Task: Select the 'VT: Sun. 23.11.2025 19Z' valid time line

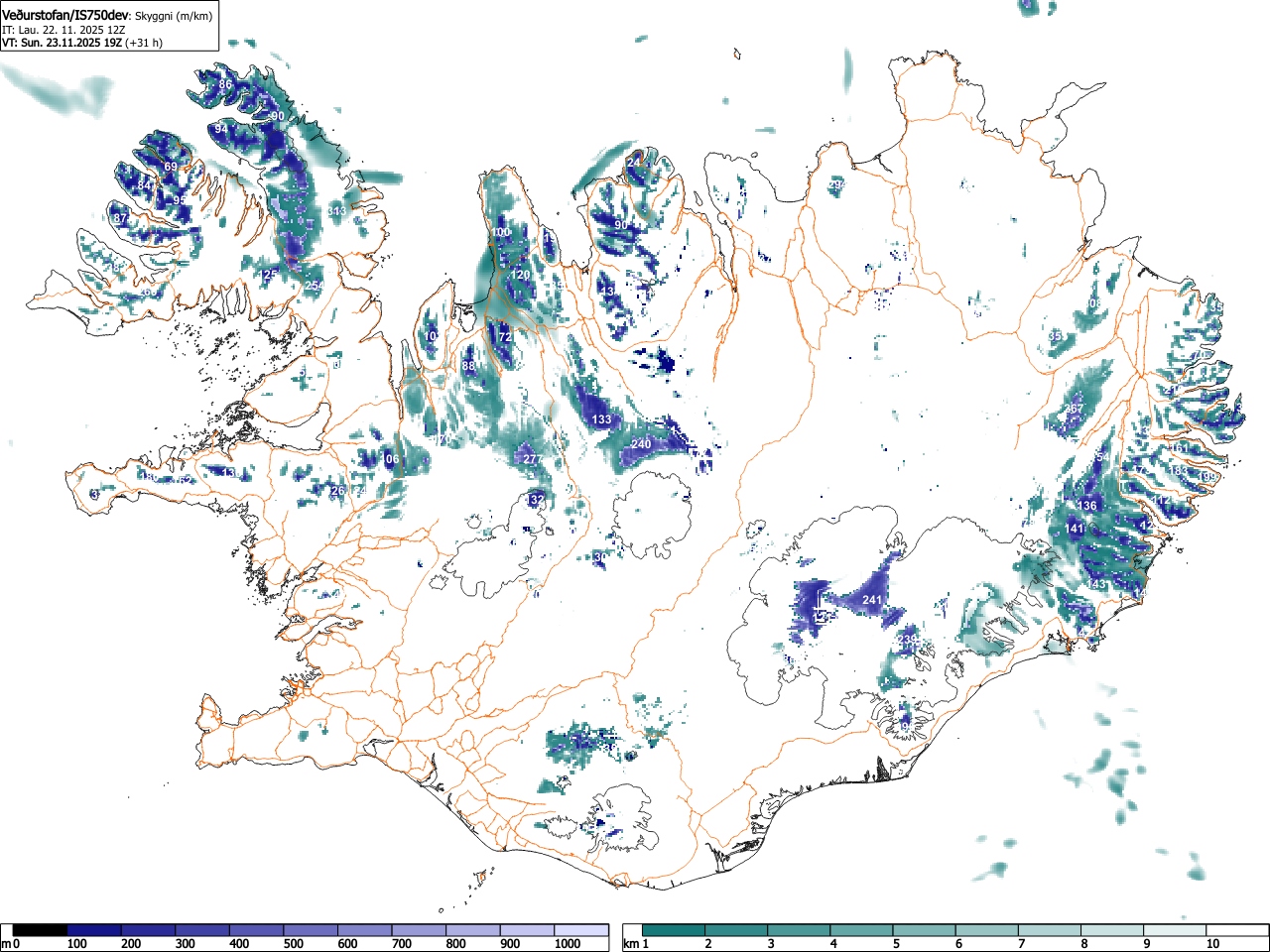Action: 62,43
